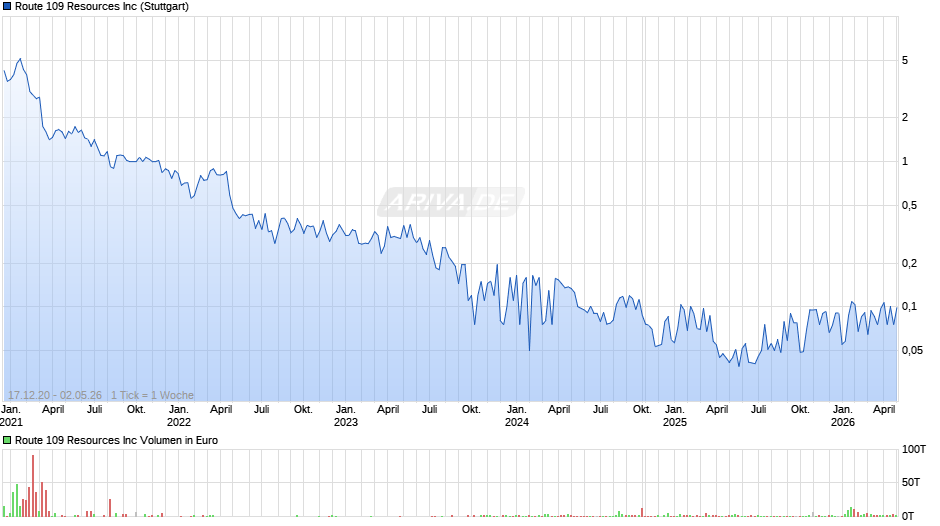Click the blue legend square for Route 109 Resources
Screen dimensions: 940x526
(x=7, y=7)
